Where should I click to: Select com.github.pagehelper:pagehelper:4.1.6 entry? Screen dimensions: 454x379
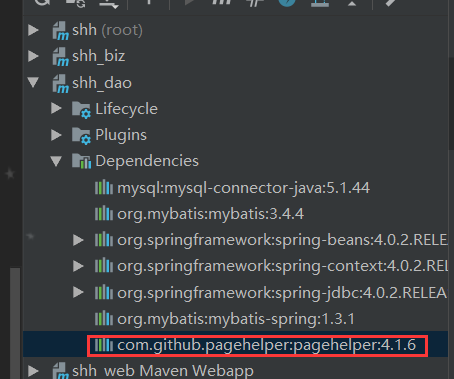coord(267,345)
